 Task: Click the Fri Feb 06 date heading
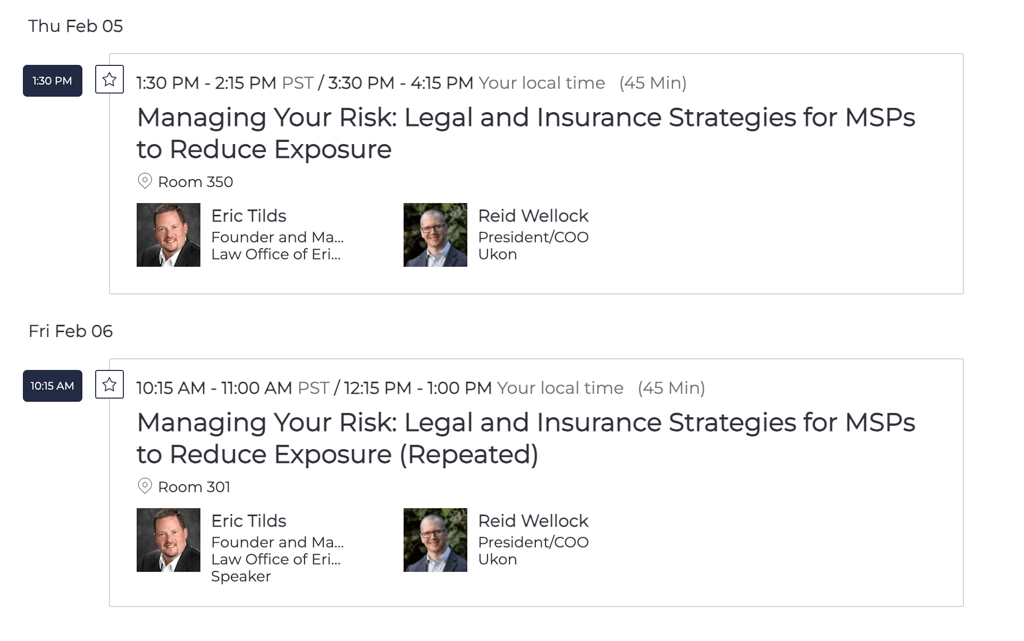pos(70,331)
